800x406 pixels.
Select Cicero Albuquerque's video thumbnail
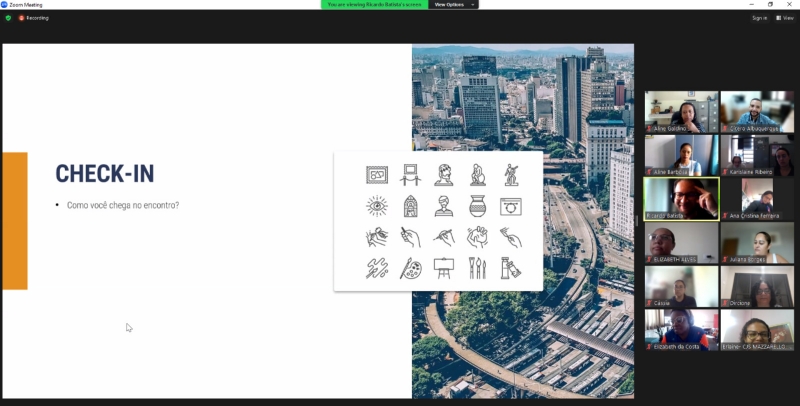[x=757, y=111]
